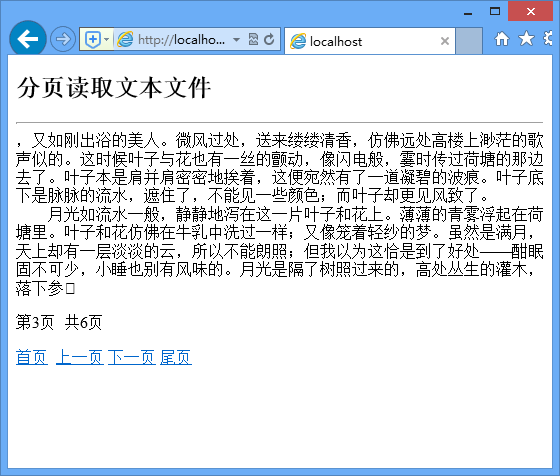The image size is (560, 476).
Task: Refresh the page with reload icon
Action: (x=269, y=39)
